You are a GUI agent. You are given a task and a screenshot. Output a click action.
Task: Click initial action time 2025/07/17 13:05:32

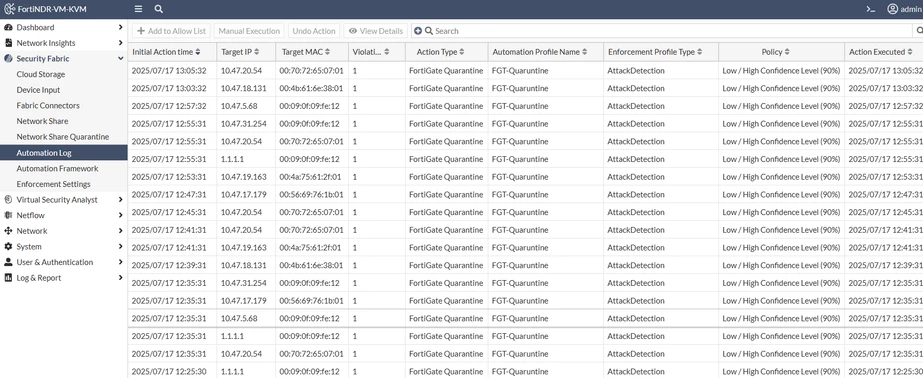169,71
